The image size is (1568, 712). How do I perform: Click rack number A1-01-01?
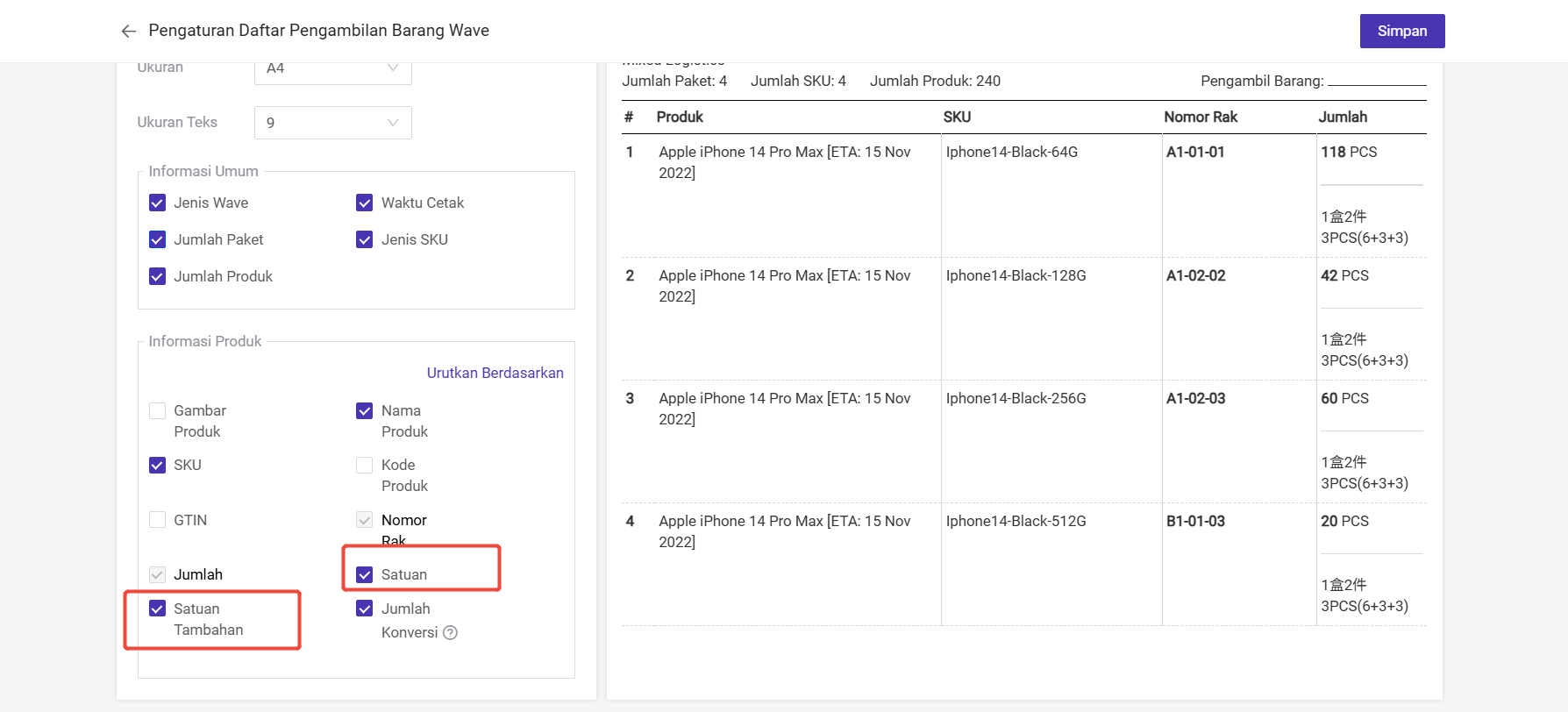(x=1195, y=152)
